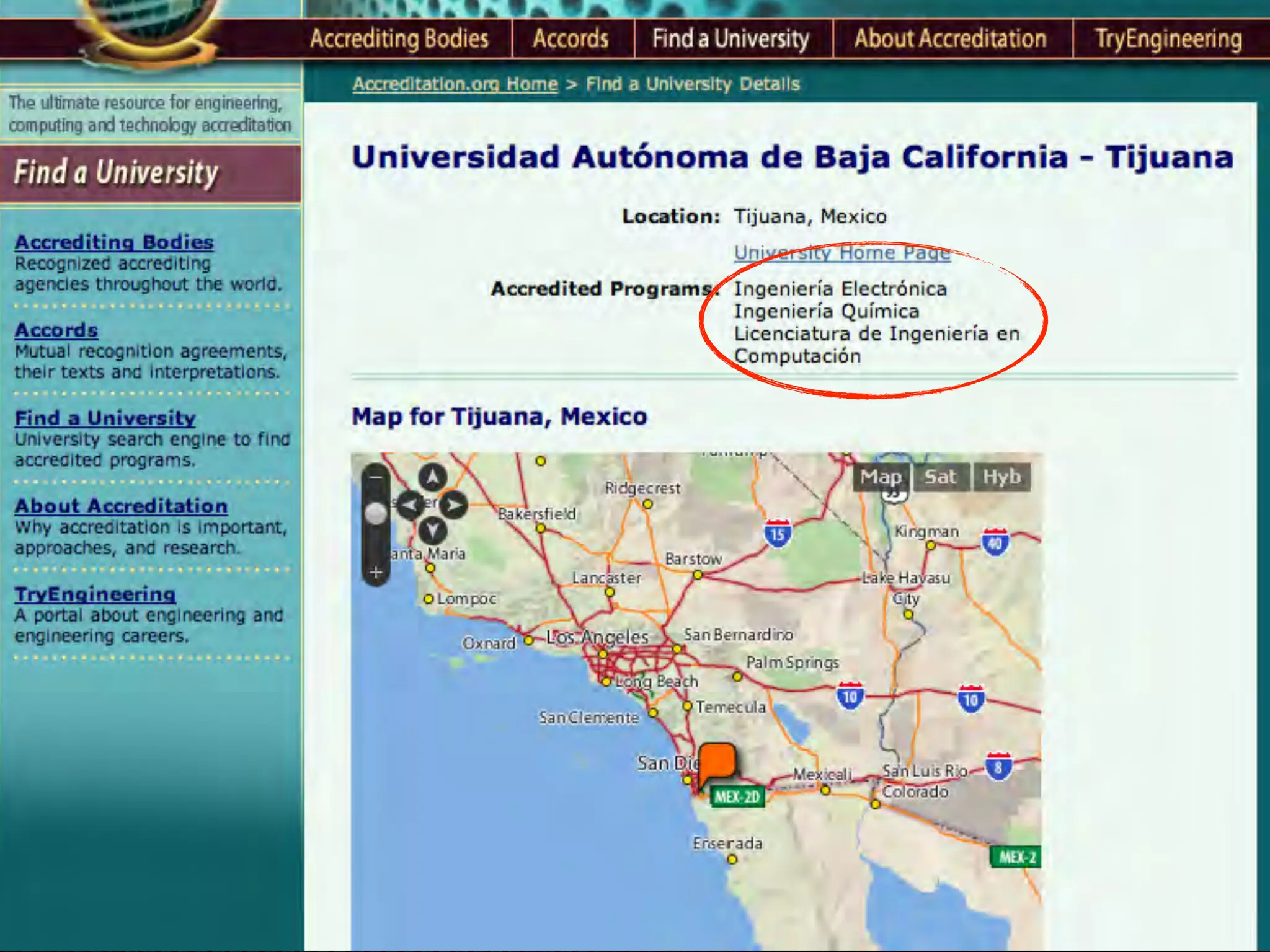Go to Accreditation.org Home breadcrumb
Screen dimensions: 1270x952
coord(455,84)
